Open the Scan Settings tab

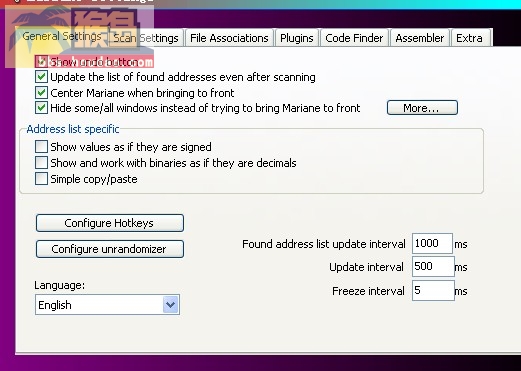tap(146, 38)
